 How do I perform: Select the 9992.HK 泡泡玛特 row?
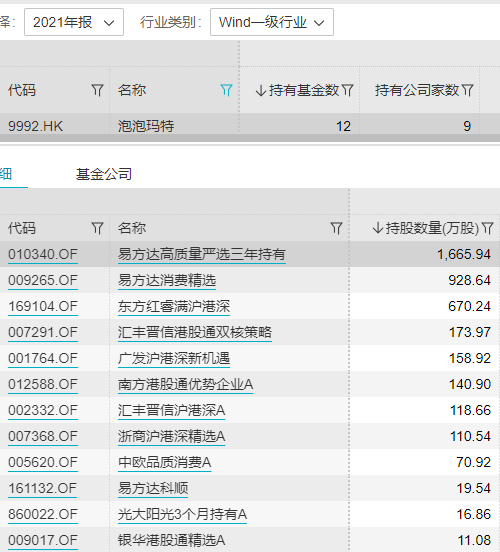tap(250, 126)
